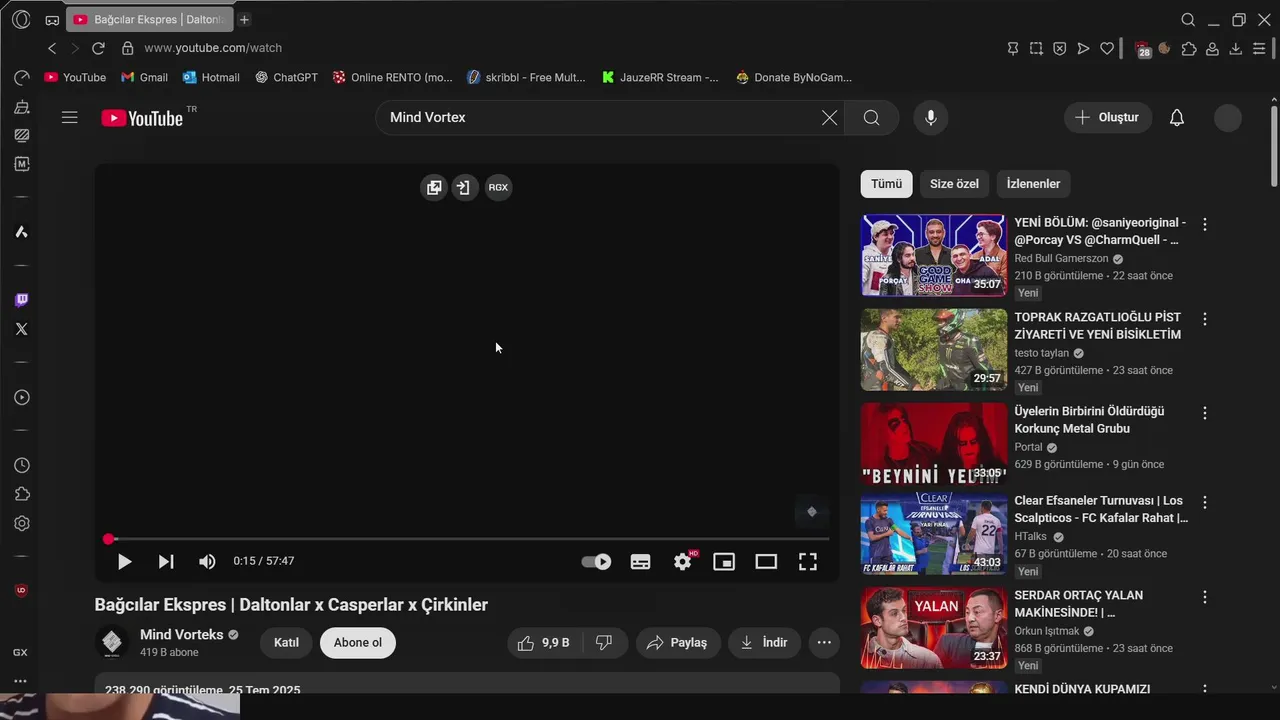
Task: Open the Player panel in sidebar
Action: coord(21,397)
